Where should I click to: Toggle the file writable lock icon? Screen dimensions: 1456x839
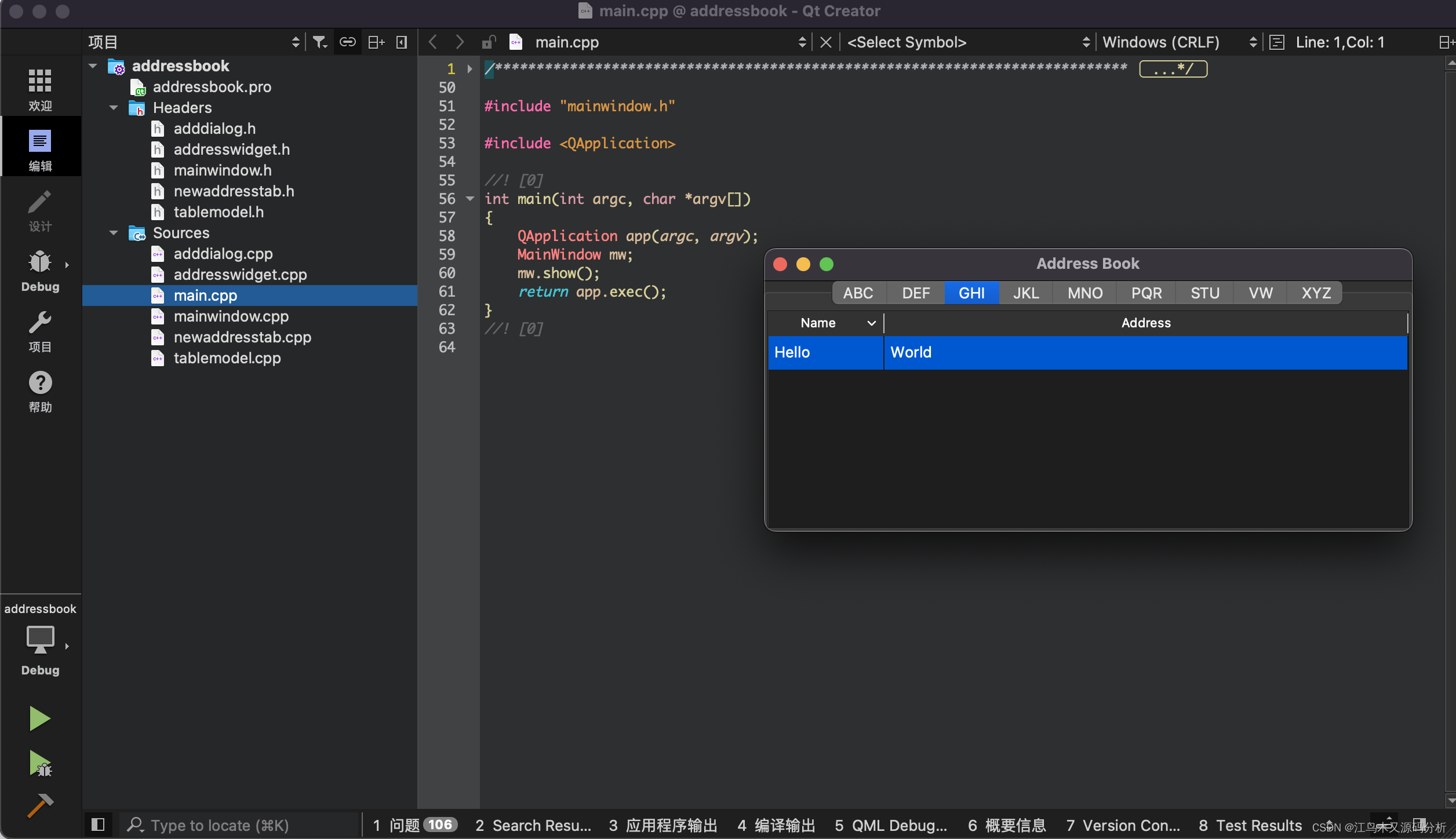coord(489,42)
